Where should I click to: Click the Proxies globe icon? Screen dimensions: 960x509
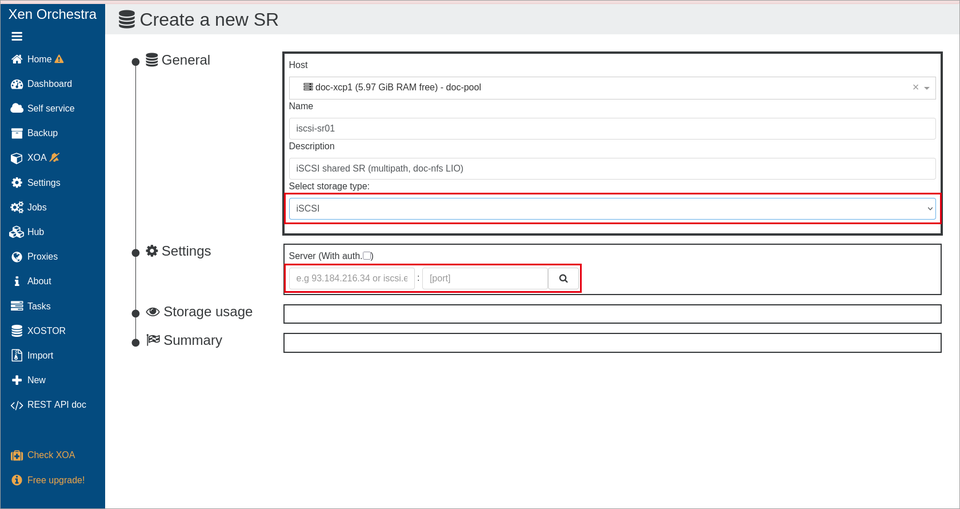(17, 257)
